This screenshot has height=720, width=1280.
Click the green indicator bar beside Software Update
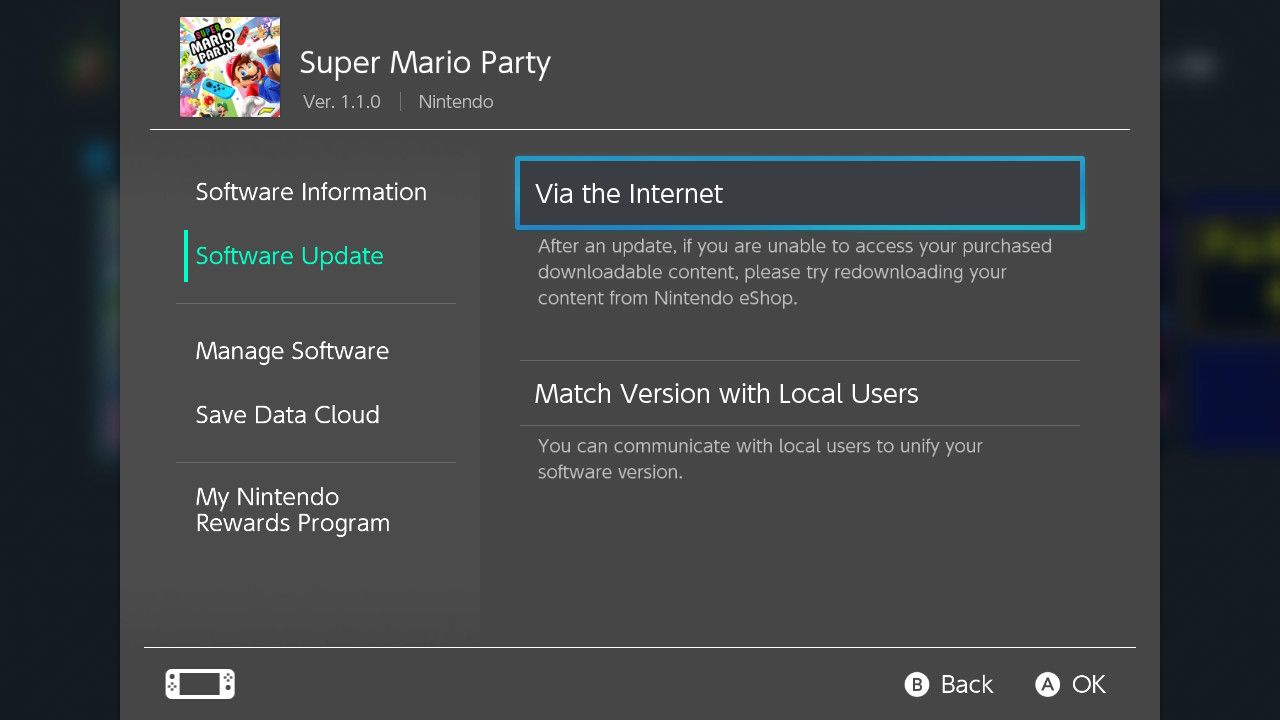coord(184,256)
